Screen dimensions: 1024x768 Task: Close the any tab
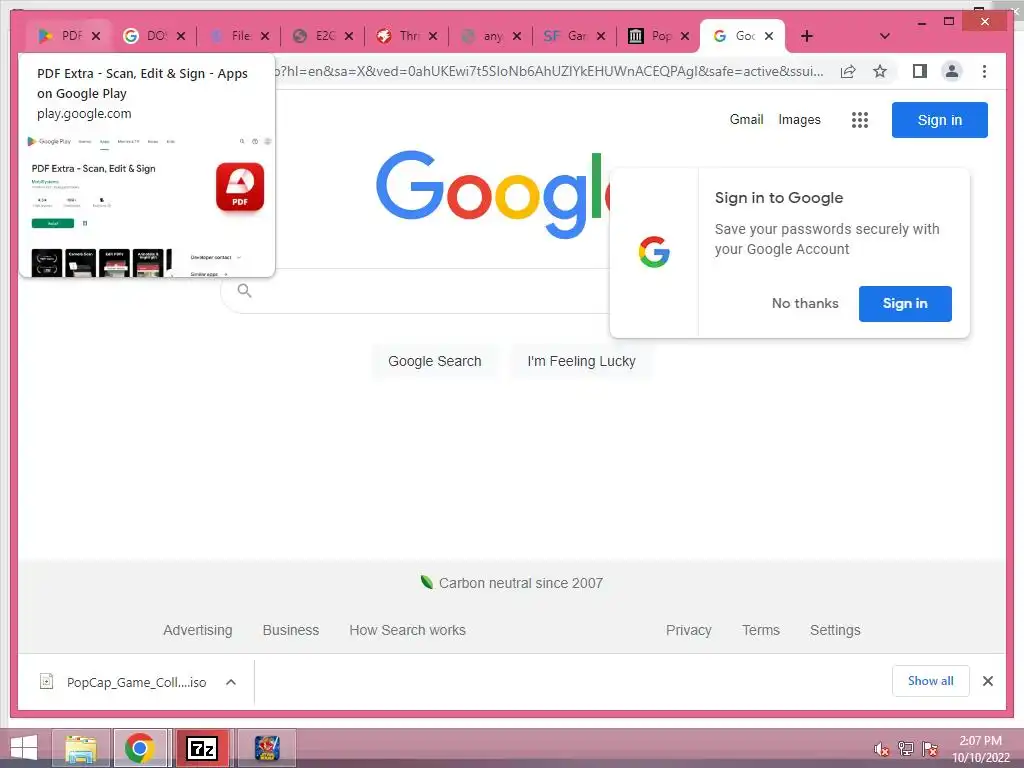coord(517,36)
